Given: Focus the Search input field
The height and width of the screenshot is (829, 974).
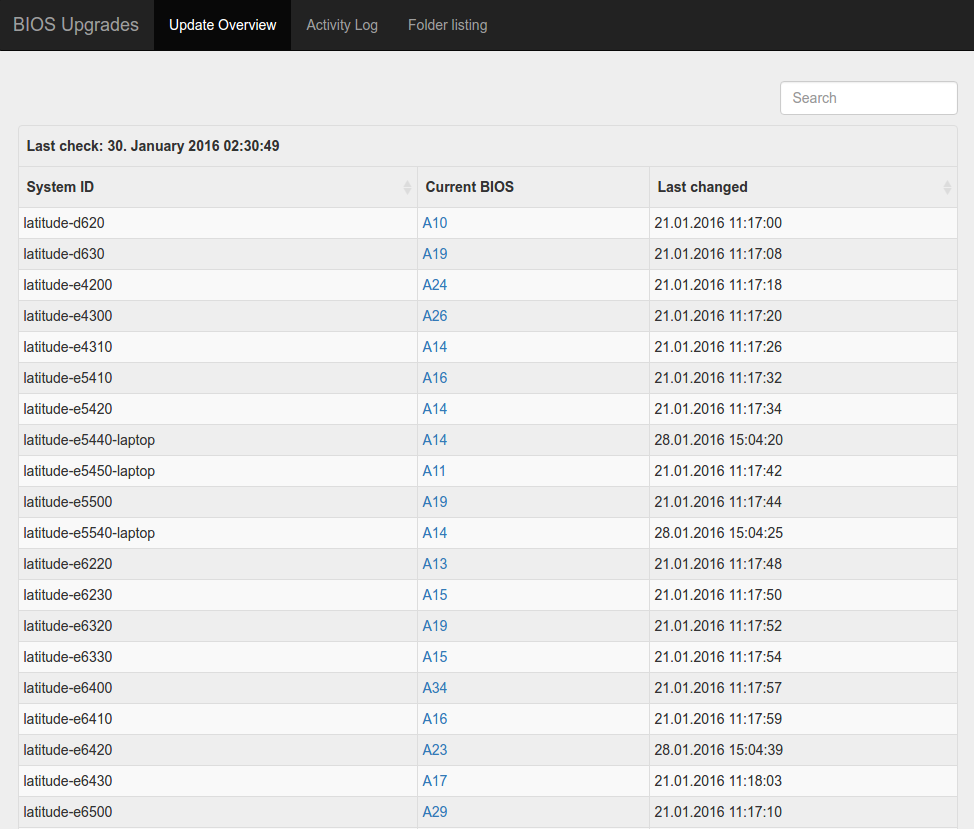Looking at the screenshot, I should click(868, 98).
